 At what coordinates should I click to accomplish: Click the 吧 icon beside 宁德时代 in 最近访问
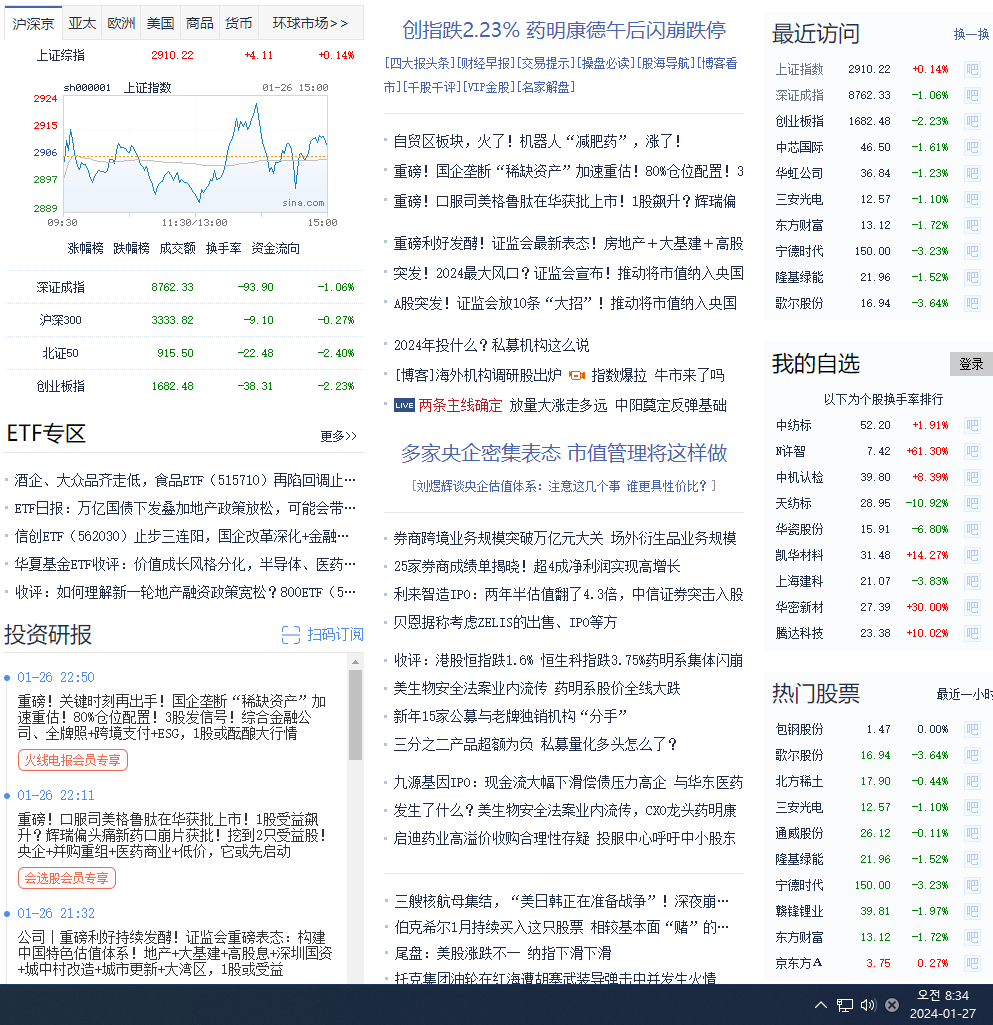coord(972,251)
